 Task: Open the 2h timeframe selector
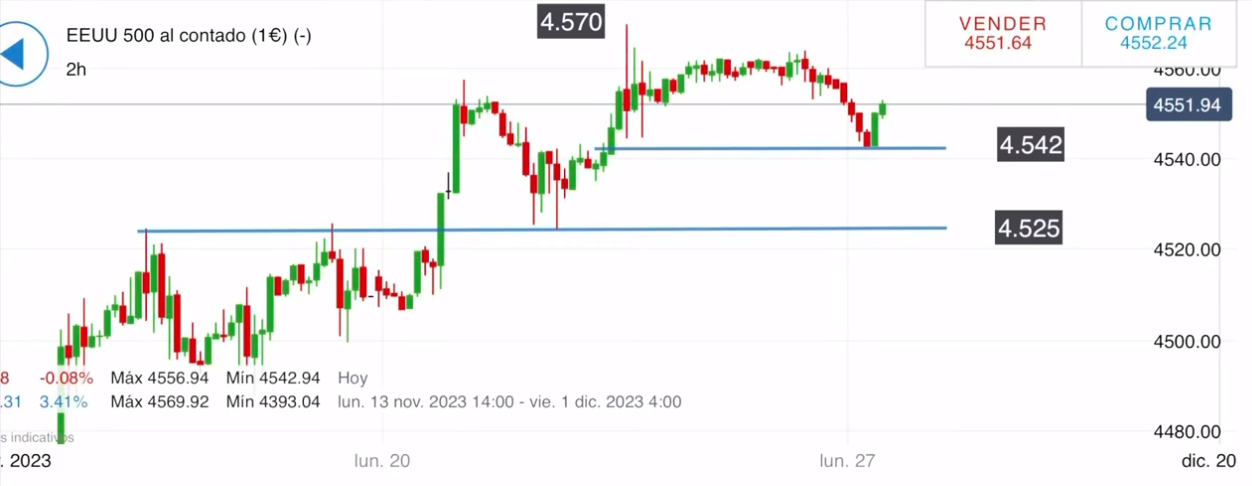[76, 69]
